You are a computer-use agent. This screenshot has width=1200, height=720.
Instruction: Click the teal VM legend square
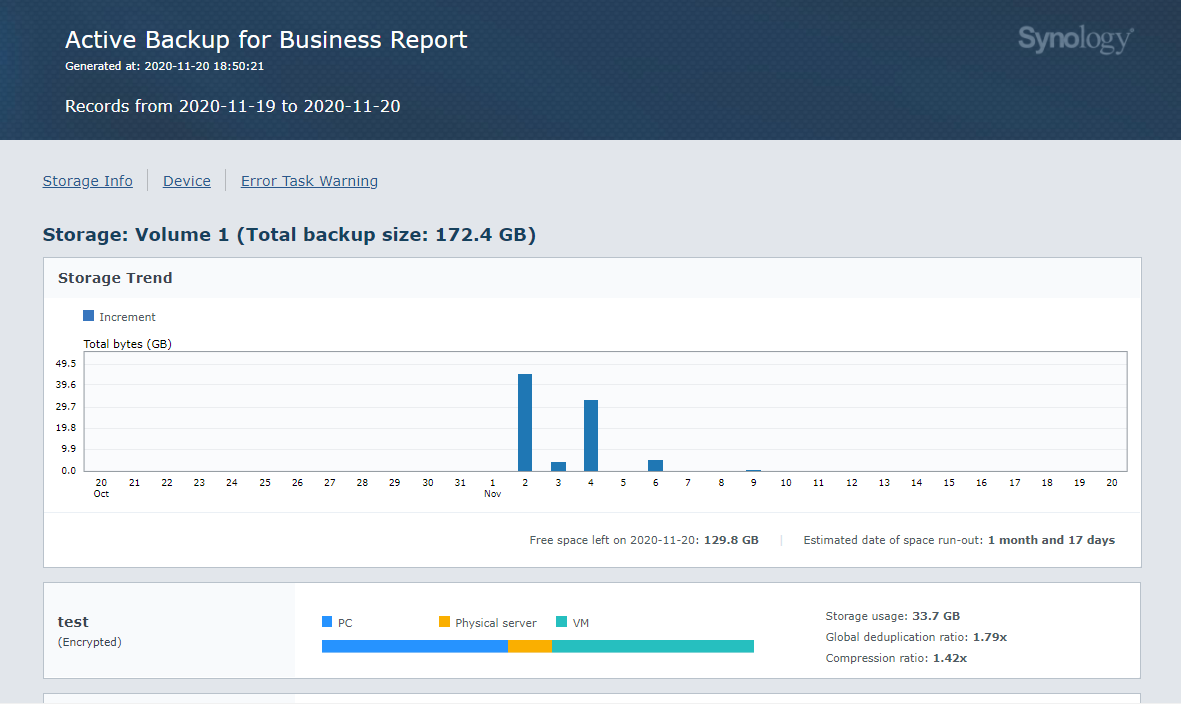coord(559,622)
